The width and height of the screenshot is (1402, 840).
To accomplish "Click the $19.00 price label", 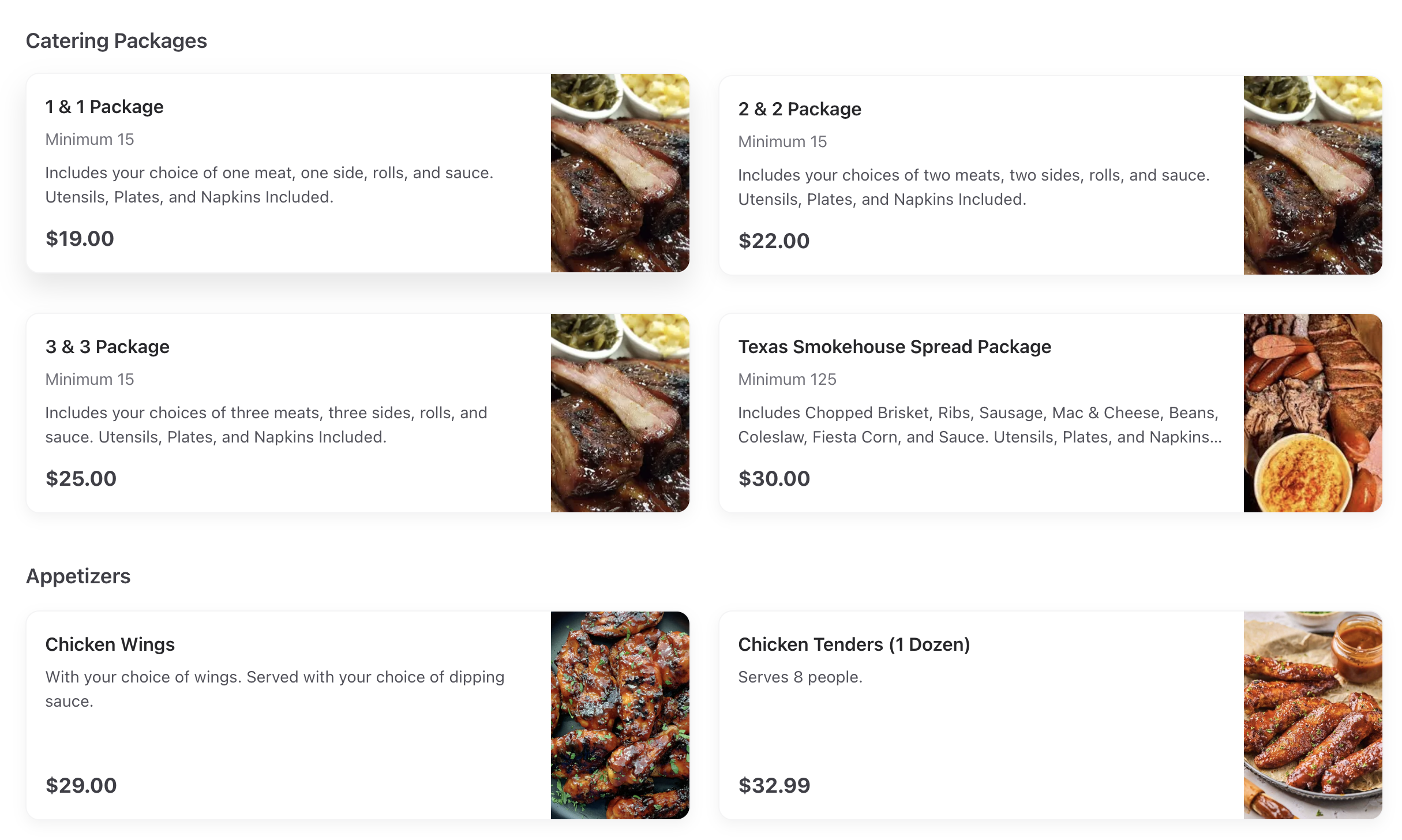I will [80, 238].
